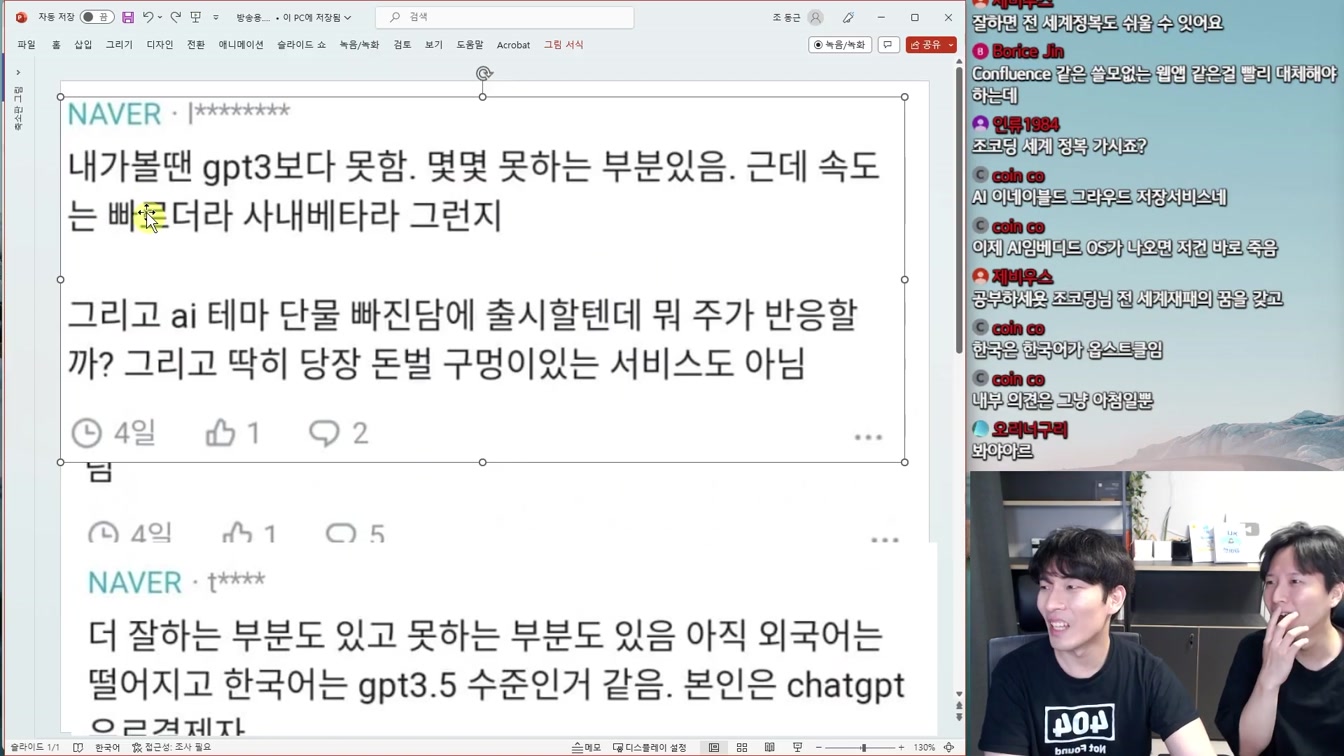1344x756 pixels.
Task: Open quick access toolbar customize dropdown
Action: pos(216,17)
